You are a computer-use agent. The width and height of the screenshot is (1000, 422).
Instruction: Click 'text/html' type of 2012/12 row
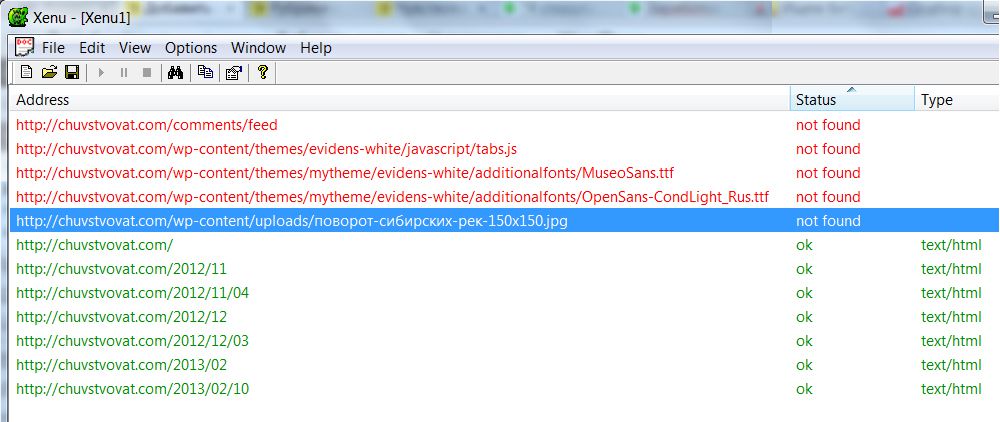click(x=951, y=317)
